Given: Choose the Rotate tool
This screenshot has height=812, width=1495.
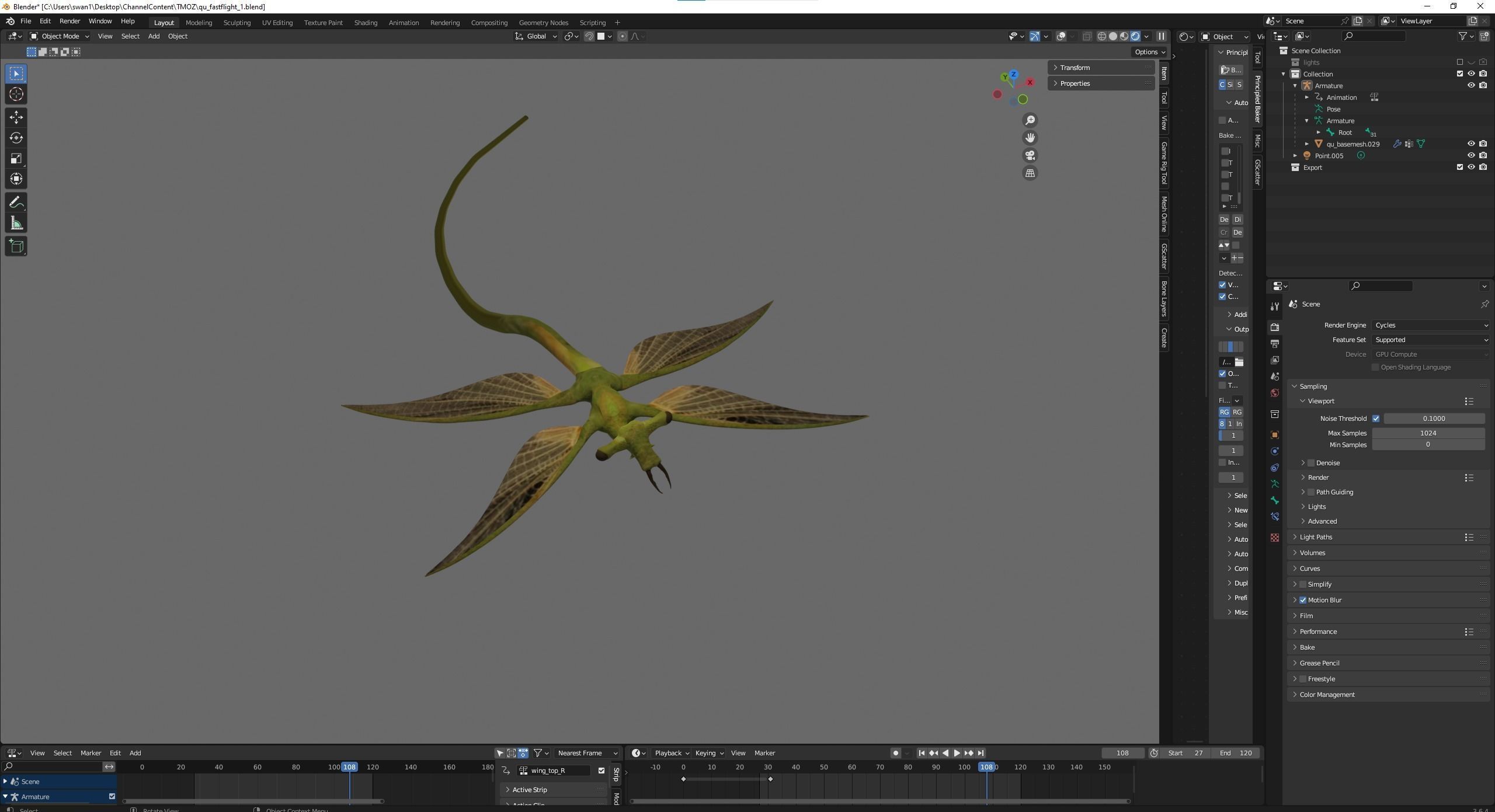Looking at the screenshot, I should pos(16,138).
